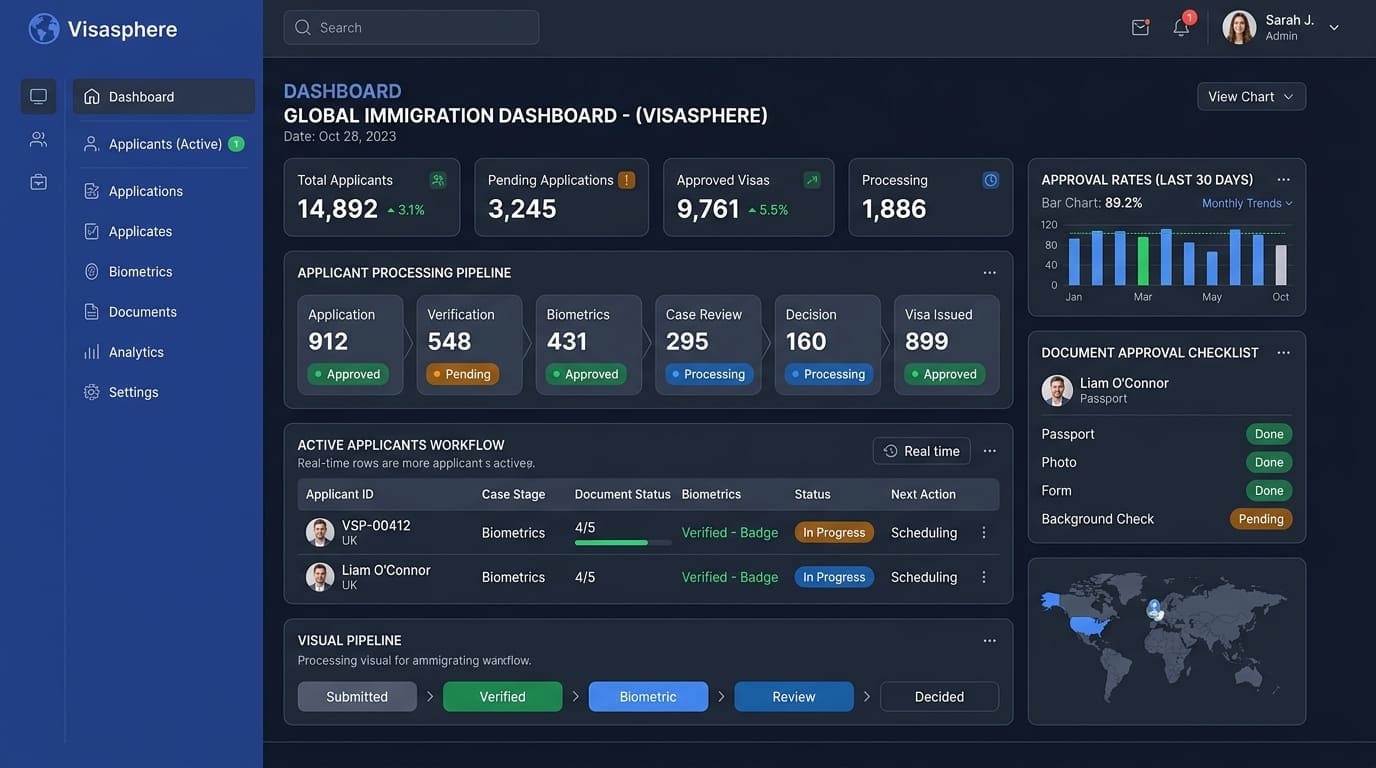Click the Visasphere globe logo
Viewport: 1376px width, 768px height.
click(x=44, y=29)
